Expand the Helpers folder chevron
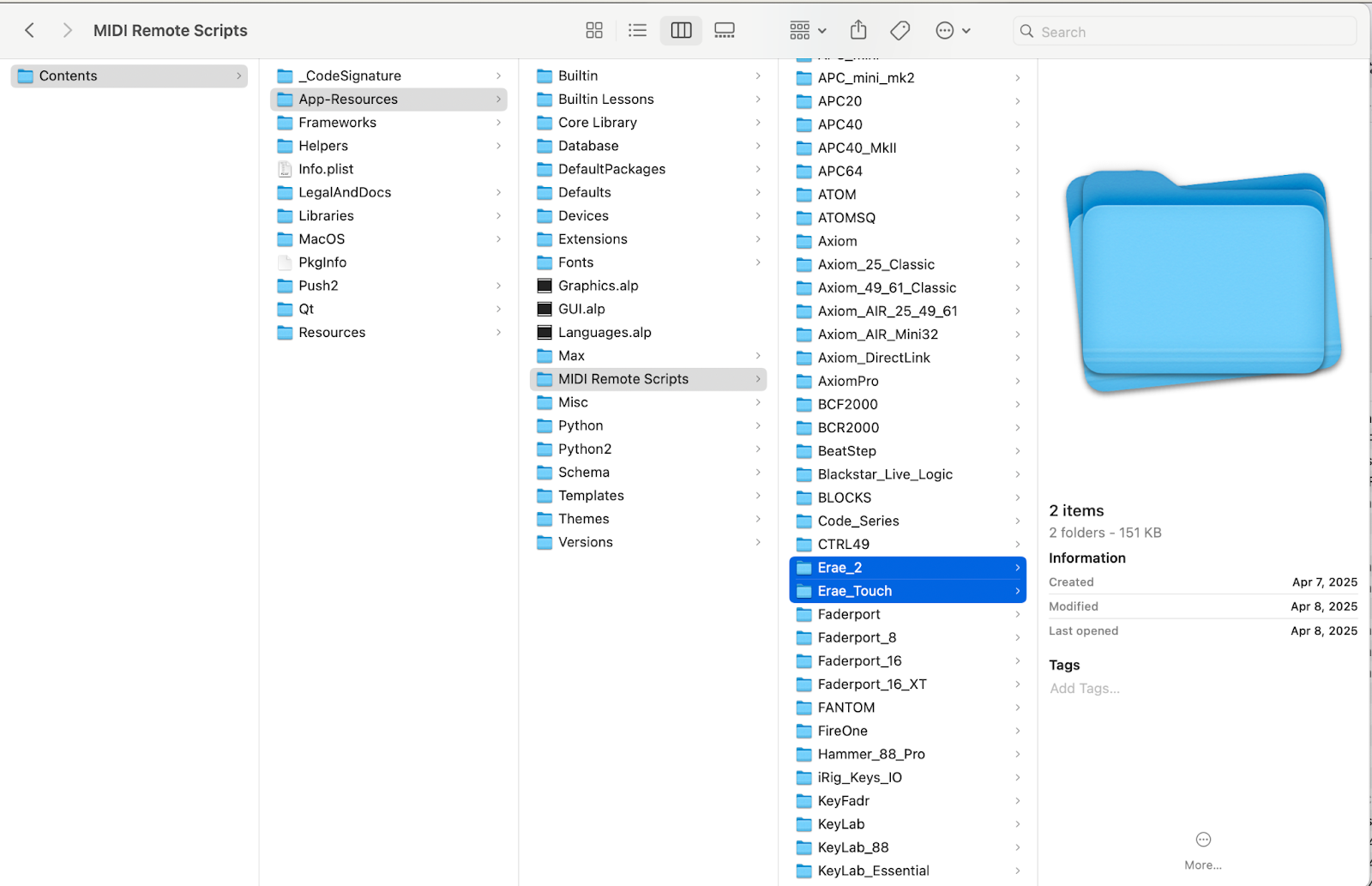This screenshot has height=886, width=1372. coord(498,146)
